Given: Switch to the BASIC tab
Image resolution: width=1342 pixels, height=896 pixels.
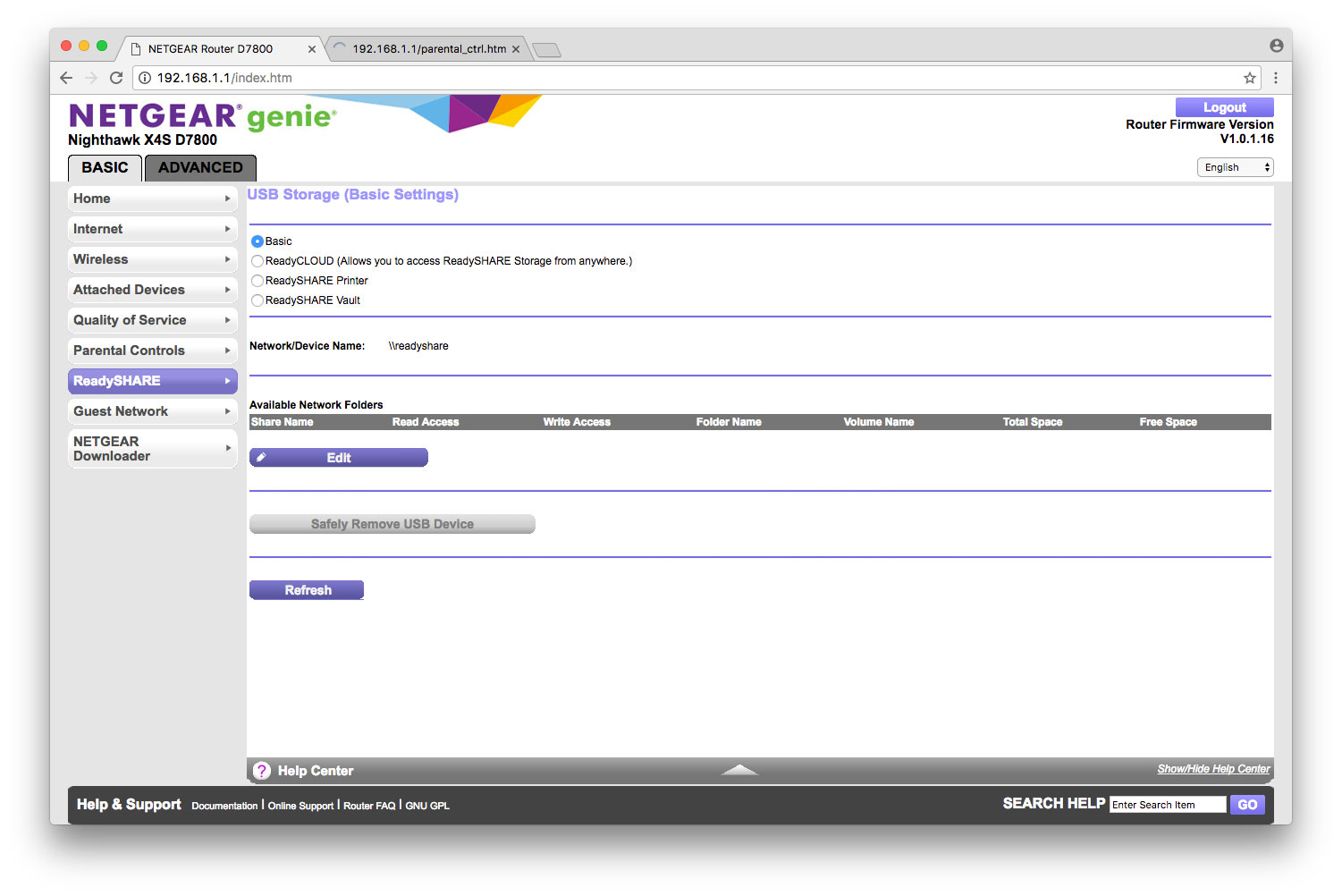Looking at the screenshot, I should click(105, 167).
